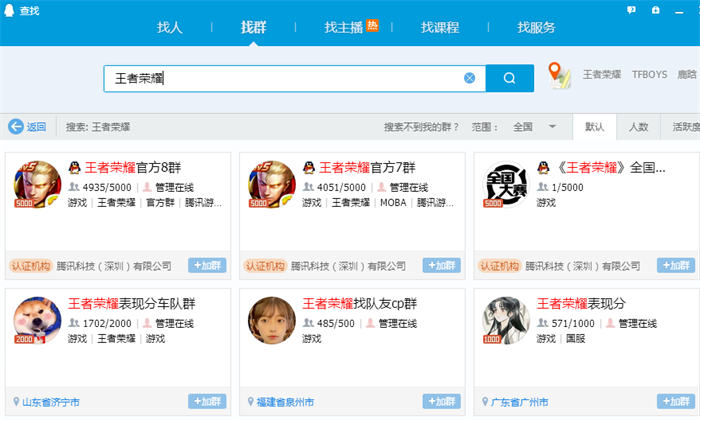Viewport: 701px width, 435px height.
Task: Click the TFBOYS hot search link
Action: coord(649,75)
